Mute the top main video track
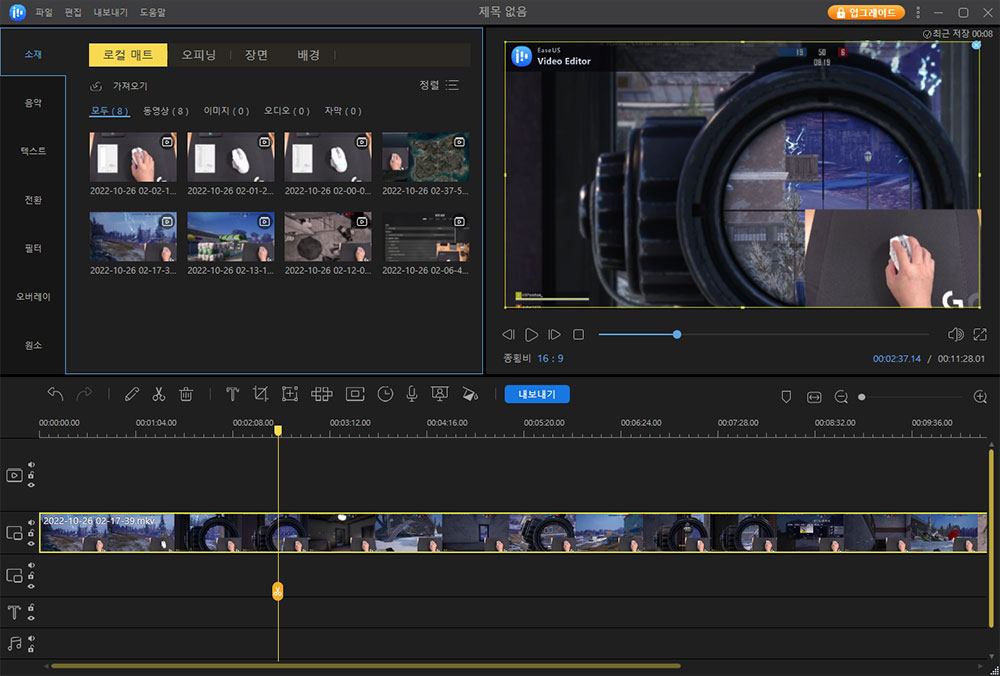Screen dimensions: 1000x676 (31, 465)
